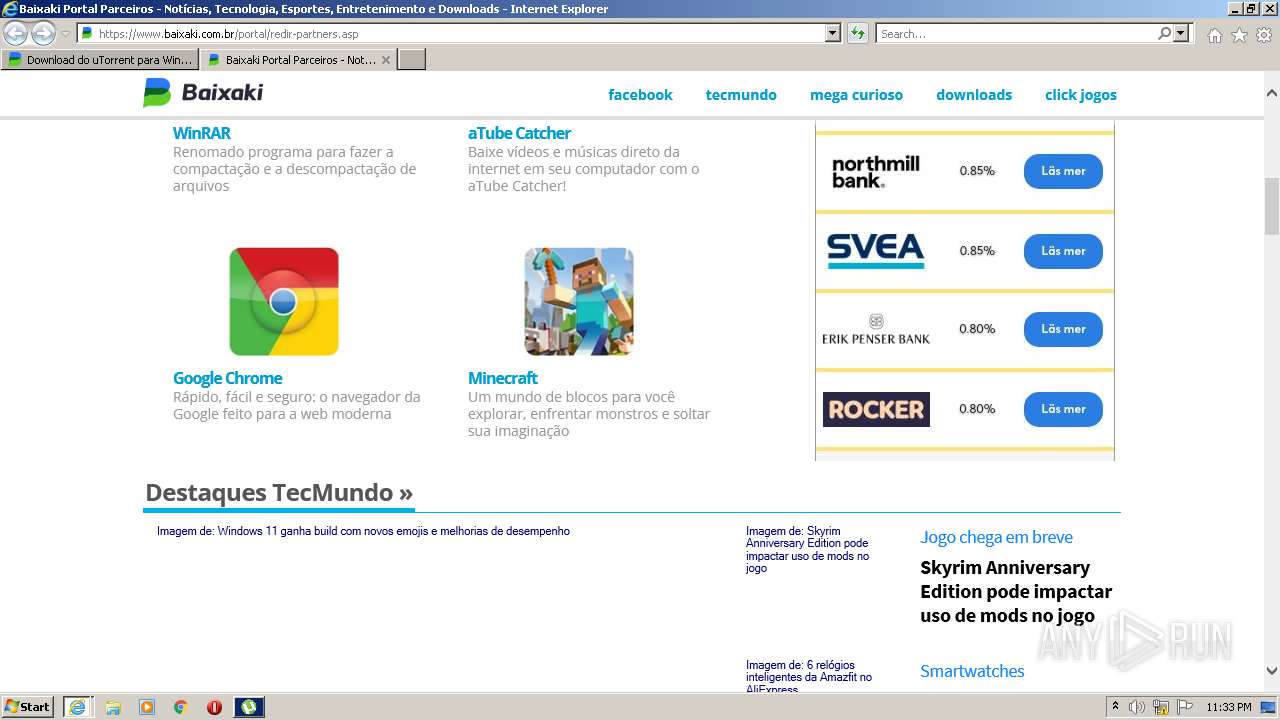Image resolution: width=1280 pixels, height=720 pixels.
Task: Open the Google Chrome title link
Action: click(227, 378)
